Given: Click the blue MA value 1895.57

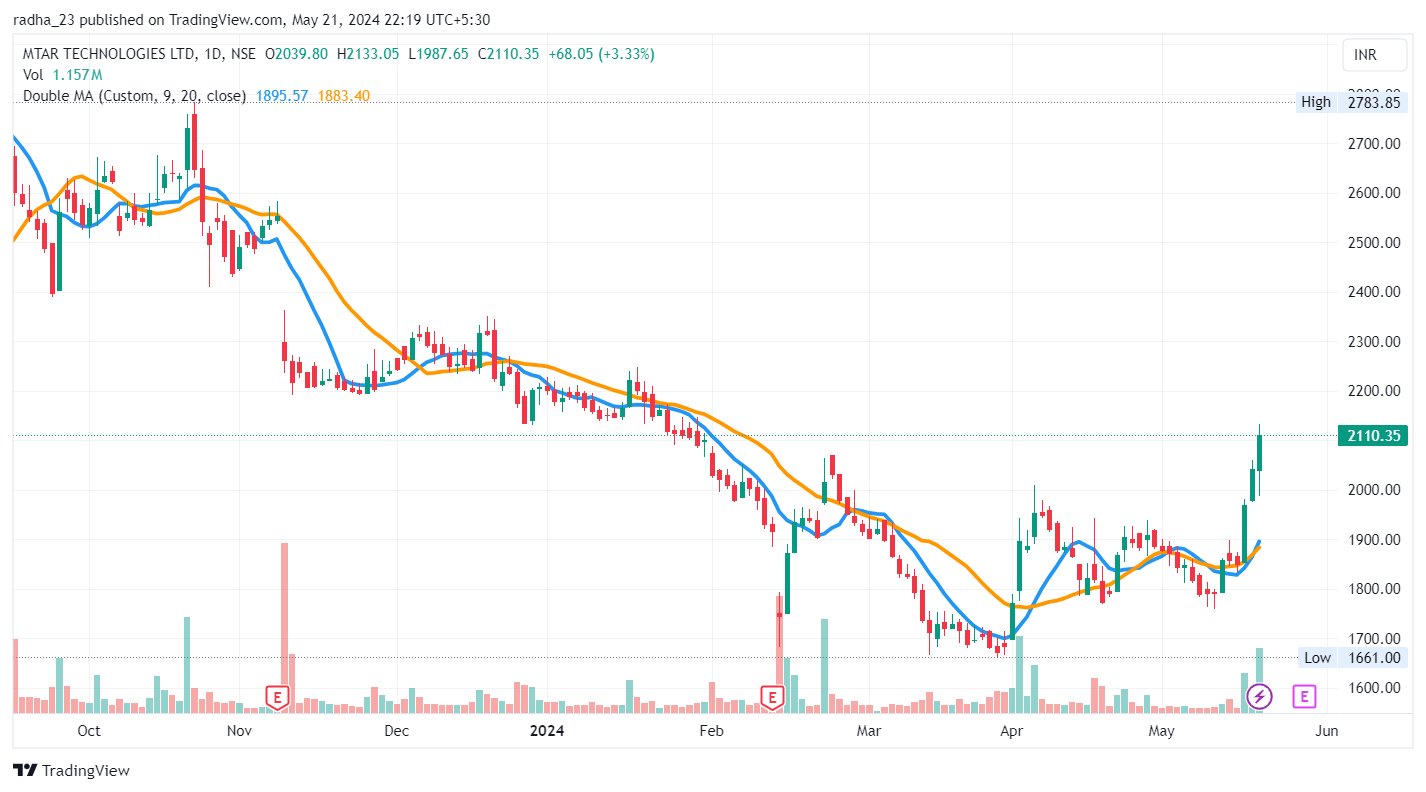Looking at the screenshot, I should click(x=282, y=96).
